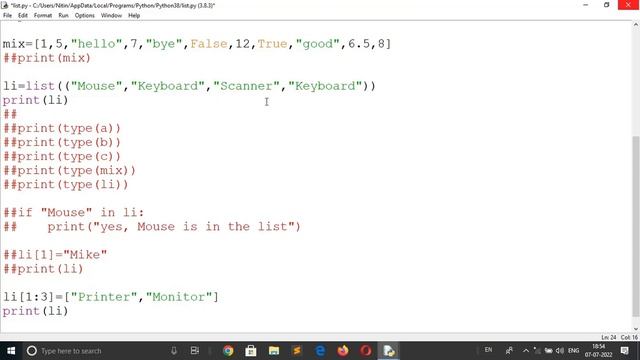The height and width of the screenshot is (360, 640).
Task: Click the "yes, Mouse is in the list" text
Action: click(194, 227)
